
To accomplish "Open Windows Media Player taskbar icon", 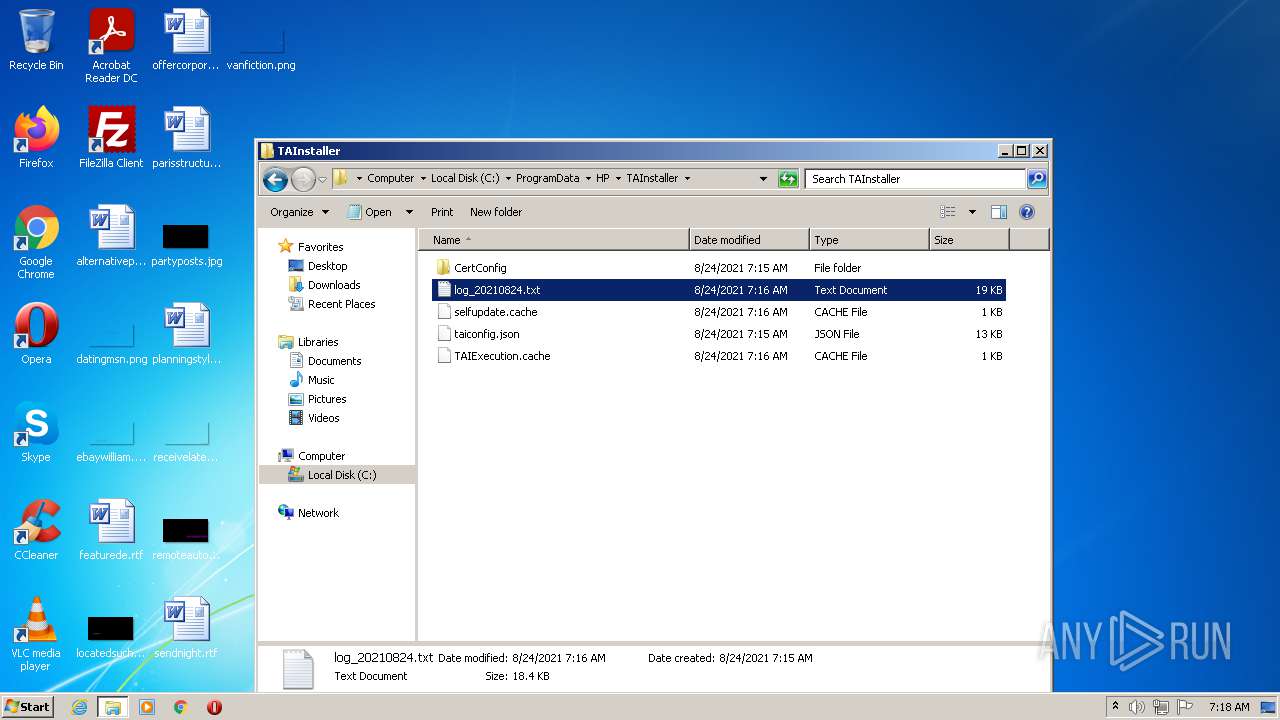I will coord(147,707).
